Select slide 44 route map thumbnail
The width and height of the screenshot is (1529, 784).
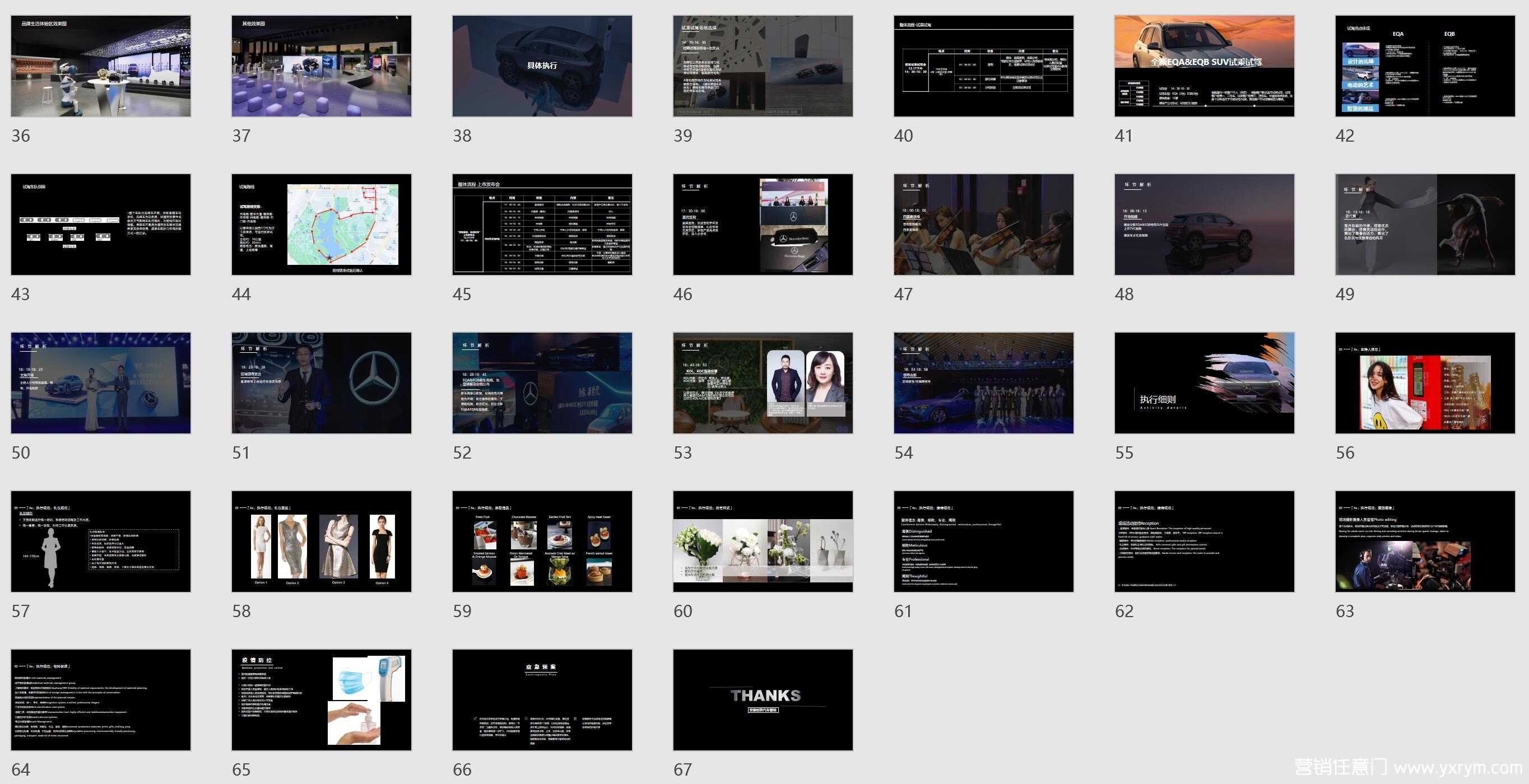tap(322, 224)
